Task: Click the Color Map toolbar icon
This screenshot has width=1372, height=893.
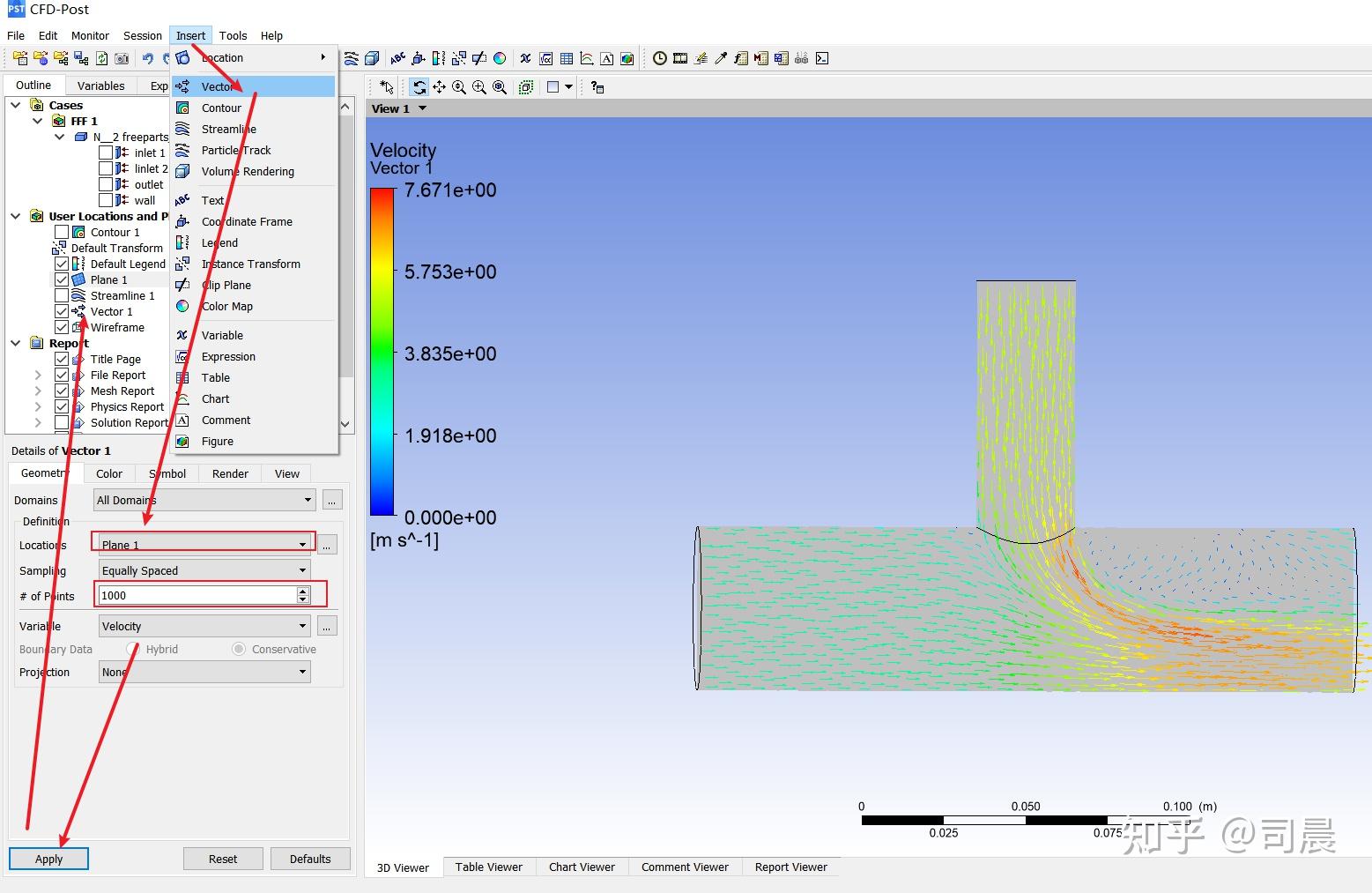Action: coord(500,59)
